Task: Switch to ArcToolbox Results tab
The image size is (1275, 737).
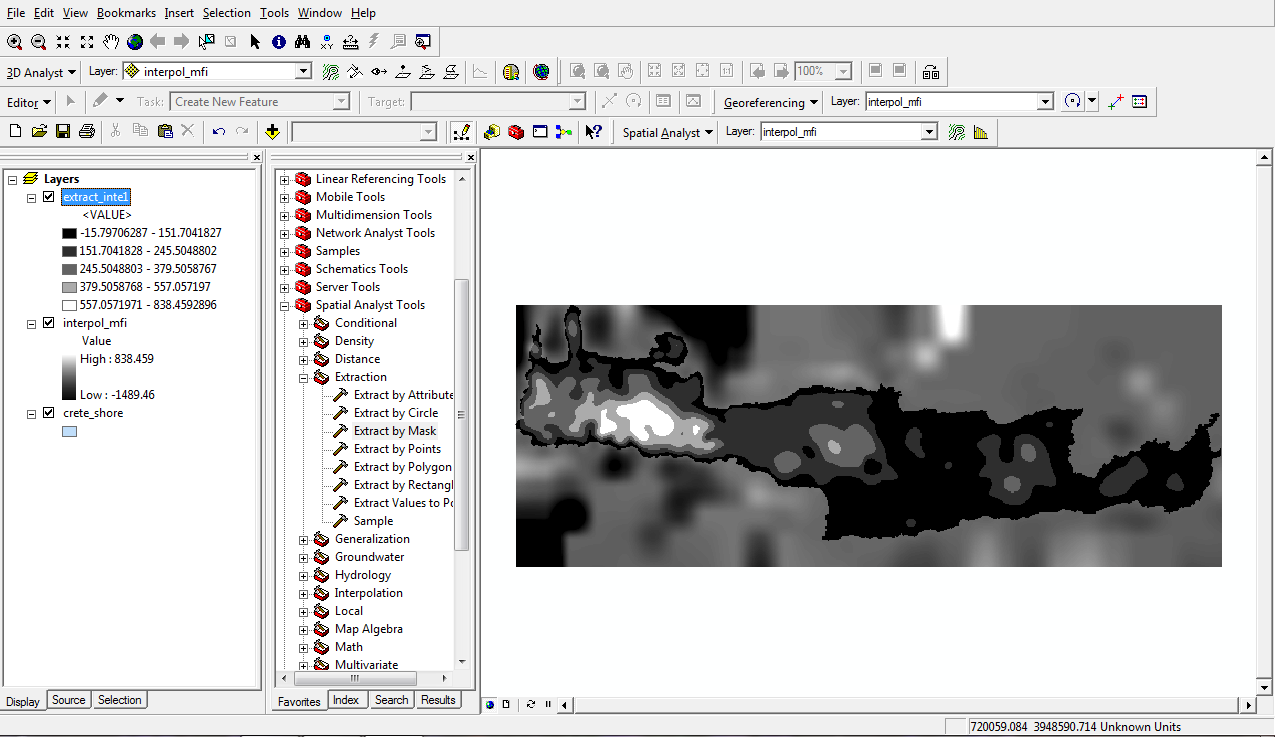Action: [x=438, y=700]
